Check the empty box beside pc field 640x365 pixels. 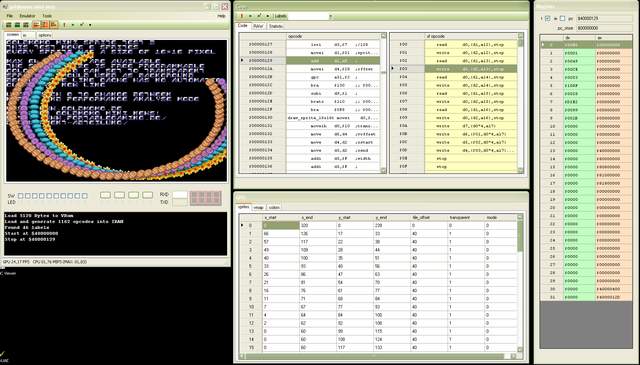tap(562, 18)
